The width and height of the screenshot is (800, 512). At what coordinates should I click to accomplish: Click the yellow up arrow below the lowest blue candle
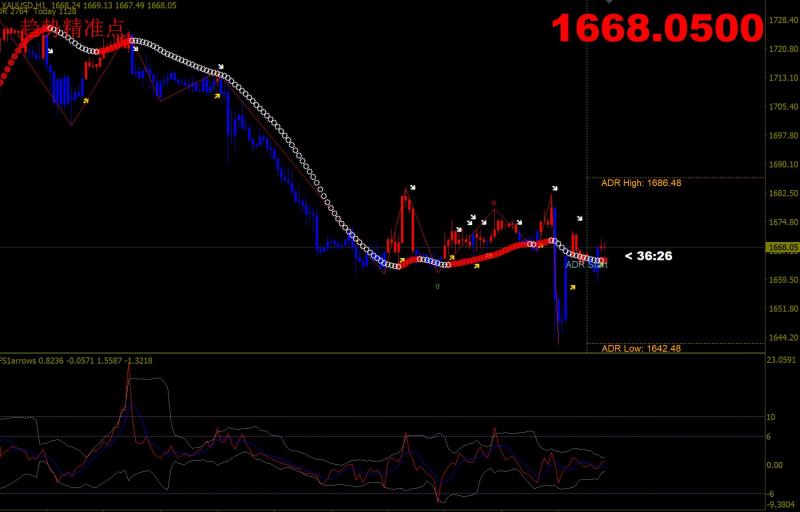[572, 287]
